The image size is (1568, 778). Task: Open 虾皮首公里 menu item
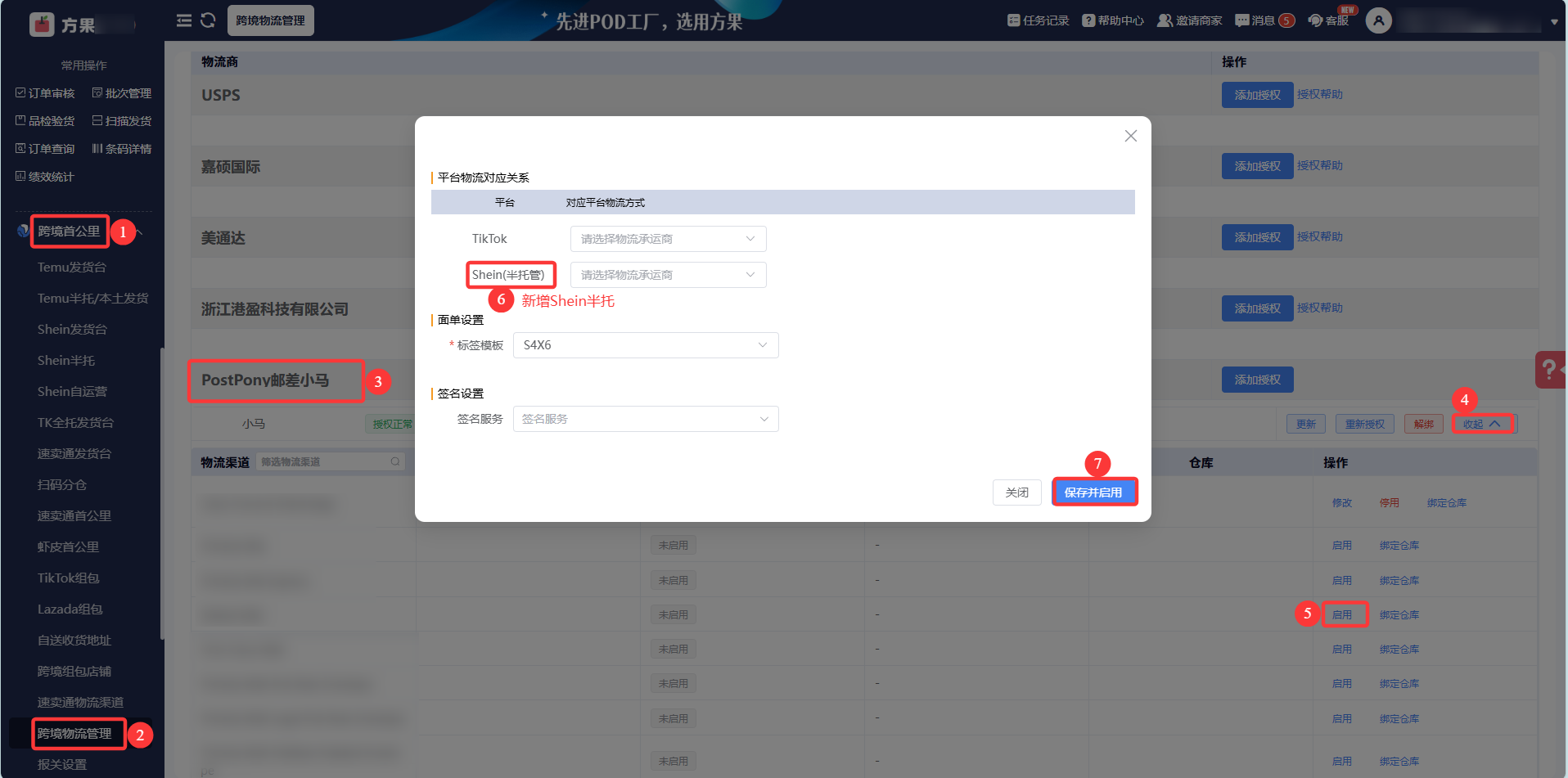click(x=68, y=547)
